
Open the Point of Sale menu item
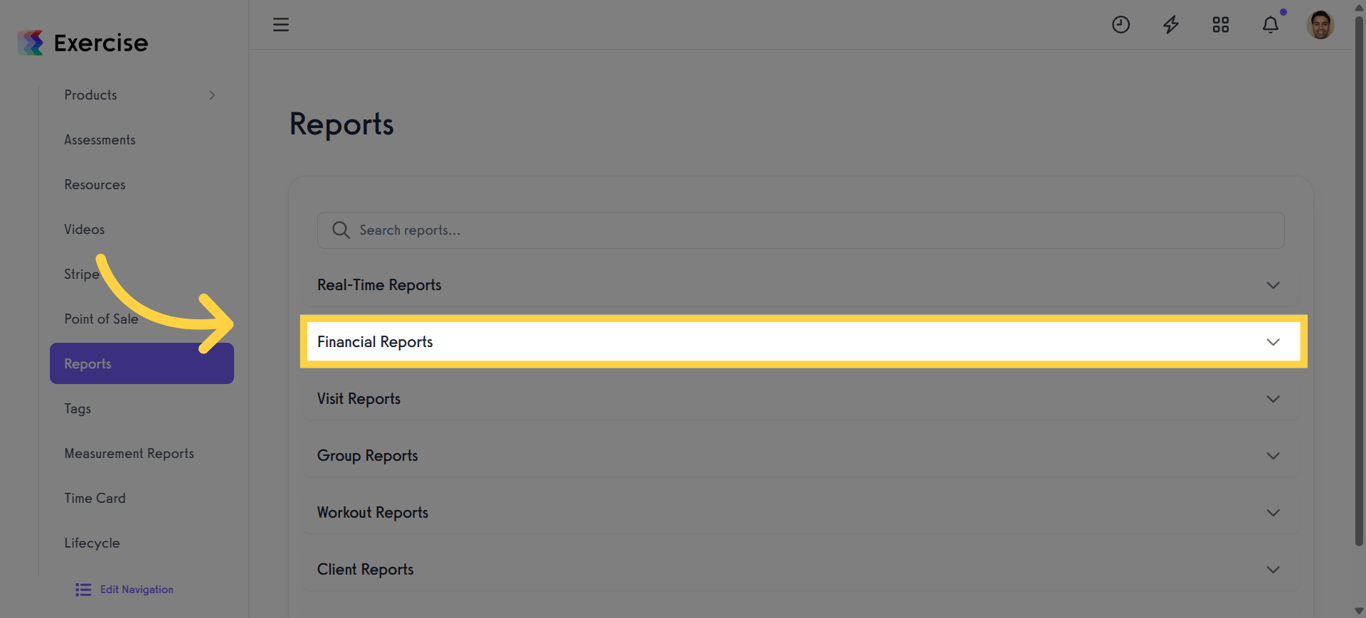101,318
